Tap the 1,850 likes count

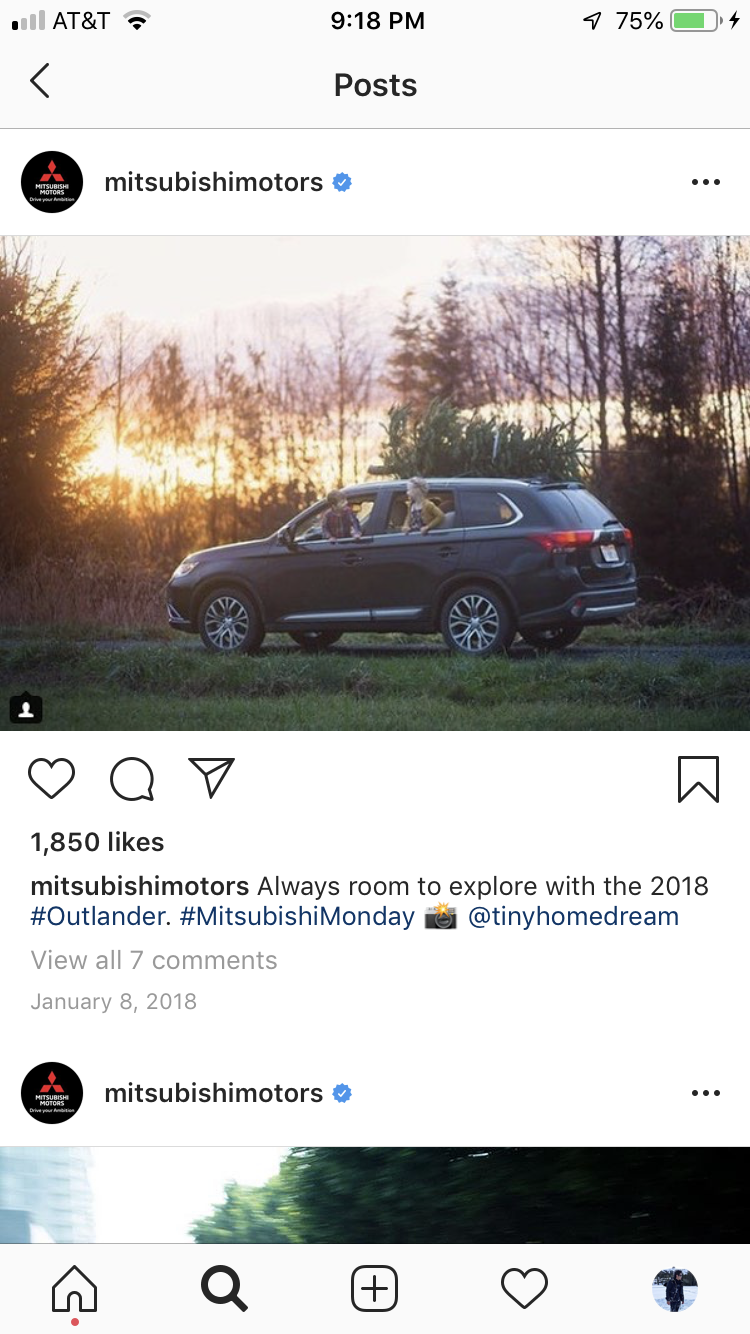coord(97,842)
